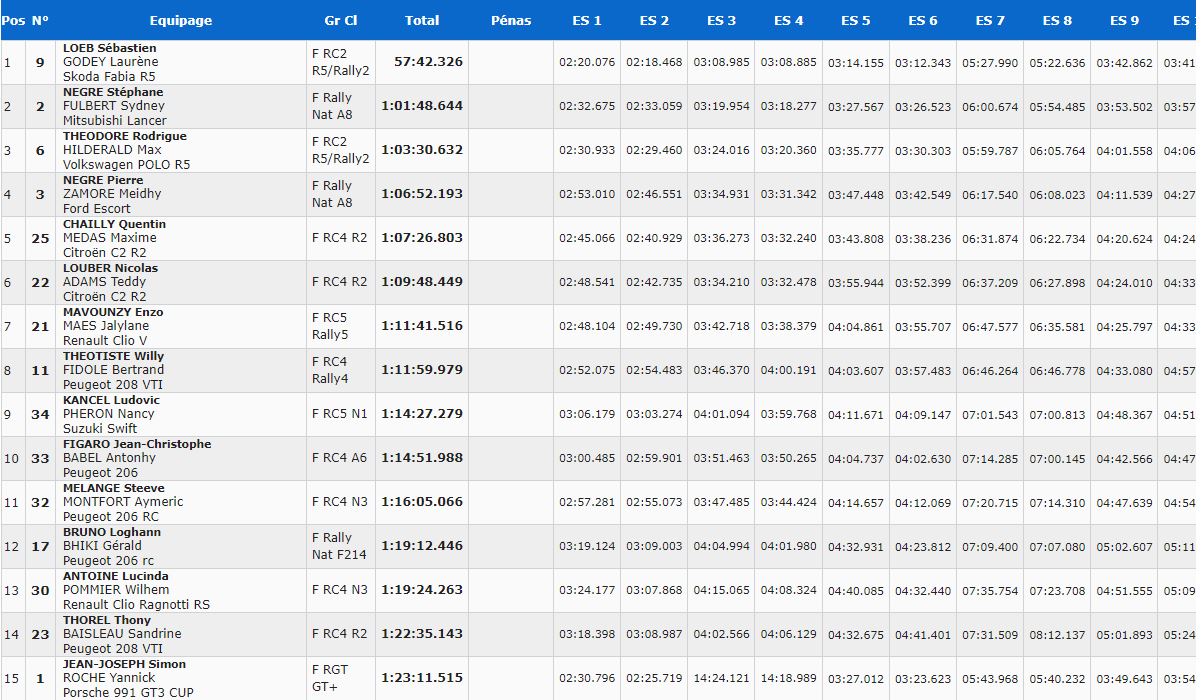
Task: Select ANTOINE Lucinda crew name
Action: coord(116,576)
